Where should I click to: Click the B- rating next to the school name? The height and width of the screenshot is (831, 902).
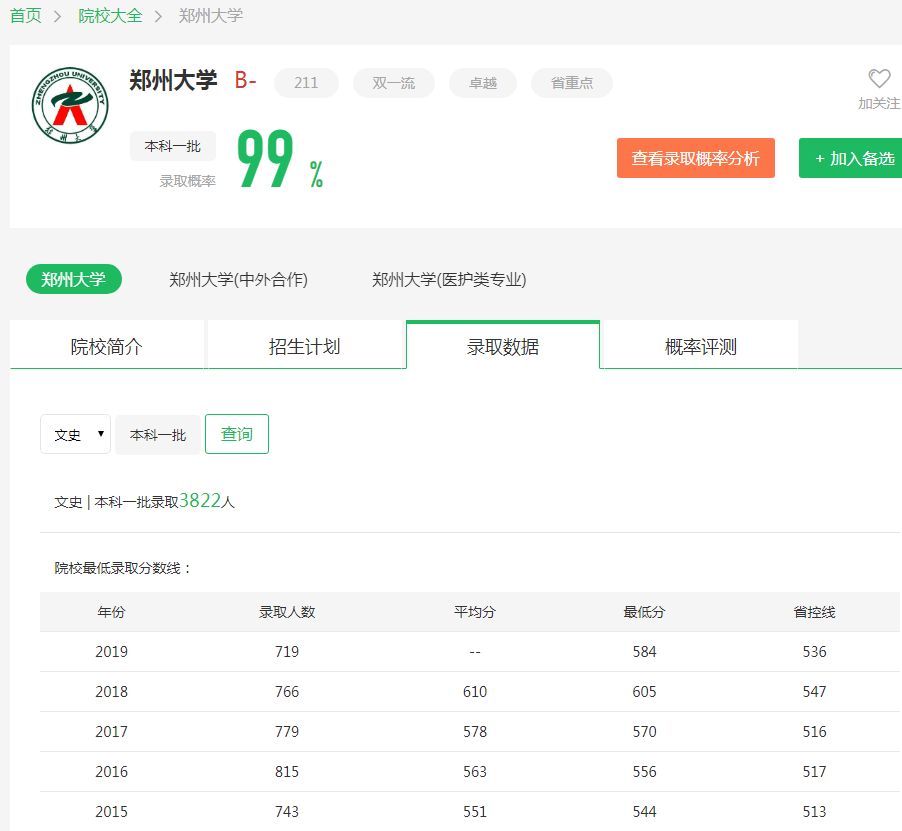point(245,80)
